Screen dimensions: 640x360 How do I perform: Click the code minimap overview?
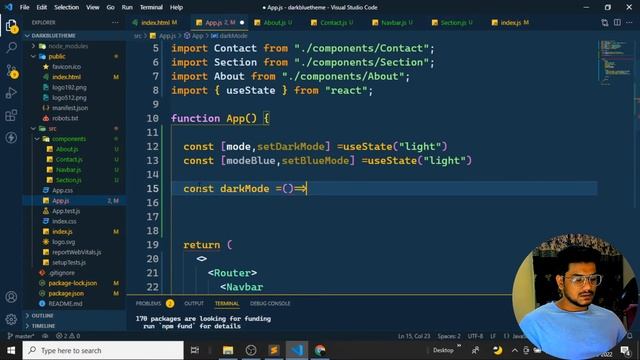click(616, 63)
